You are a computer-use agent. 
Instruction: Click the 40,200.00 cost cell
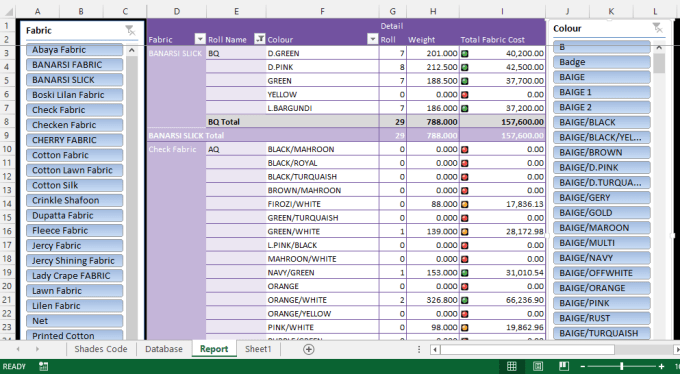point(502,53)
